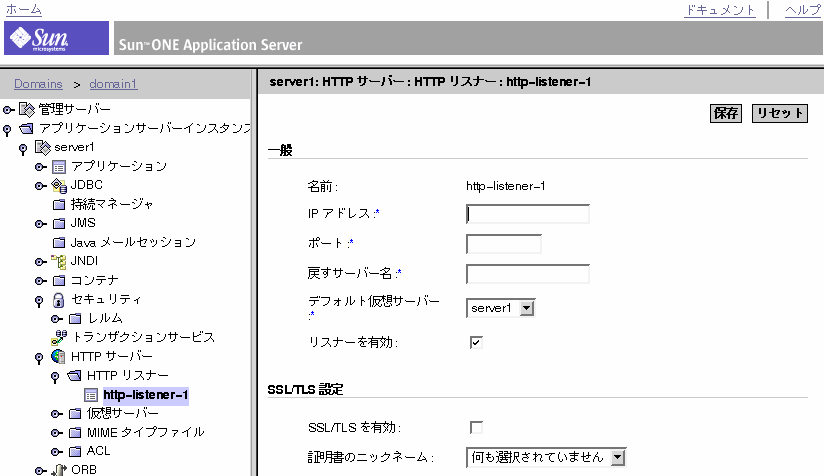This screenshot has width=824, height=476.
Task: Expand the コンテナ tree node
Action: coord(40,281)
